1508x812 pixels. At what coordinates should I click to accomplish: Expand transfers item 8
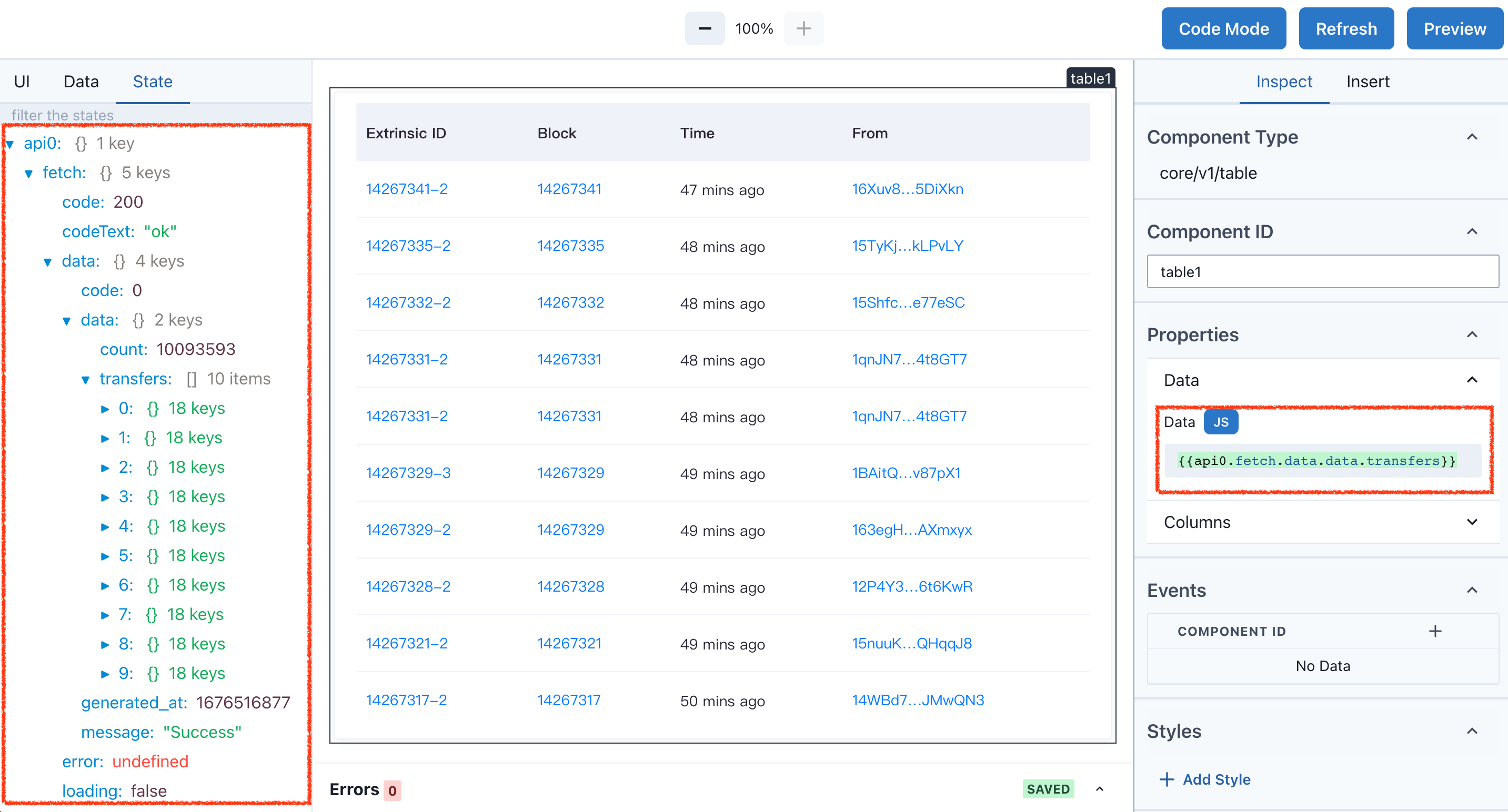(x=105, y=644)
